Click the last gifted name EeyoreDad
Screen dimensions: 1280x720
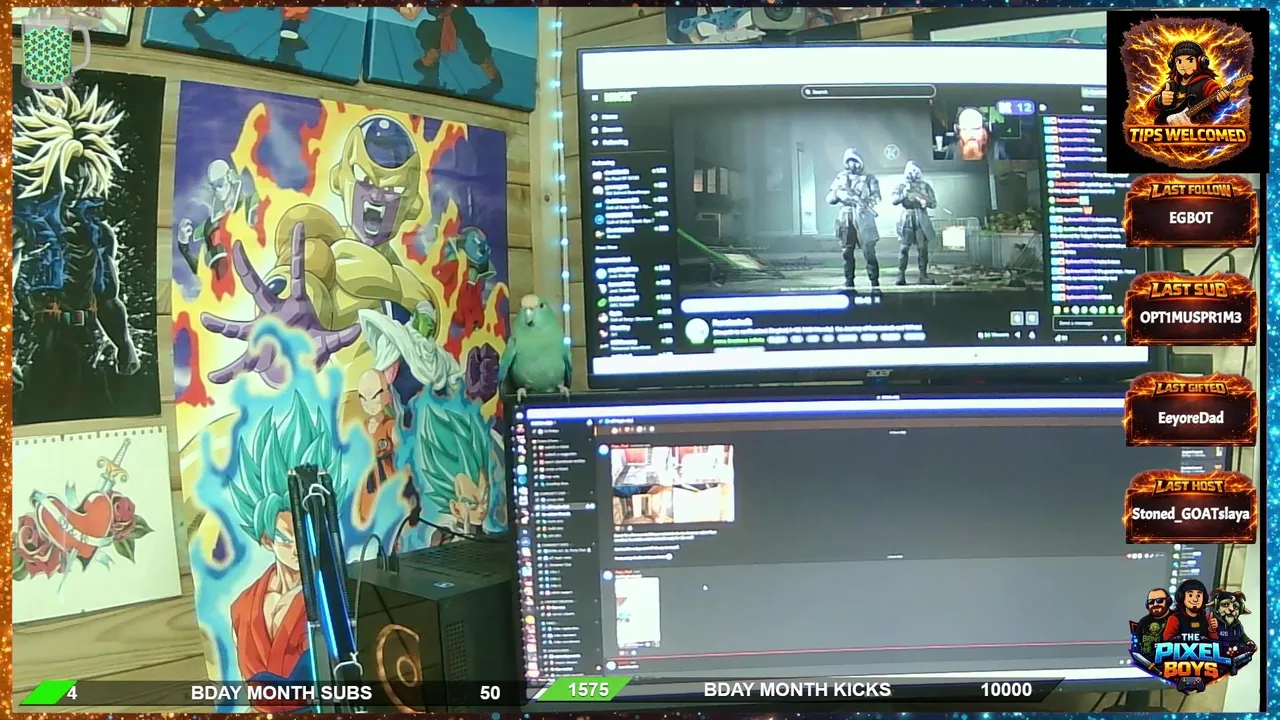coord(1190,418)
